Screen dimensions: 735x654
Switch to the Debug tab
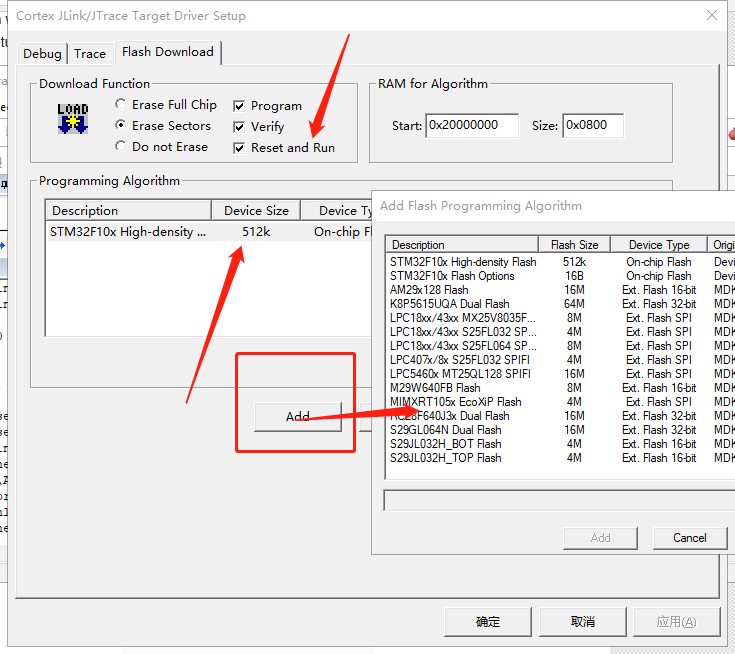[x=42, y=53]
